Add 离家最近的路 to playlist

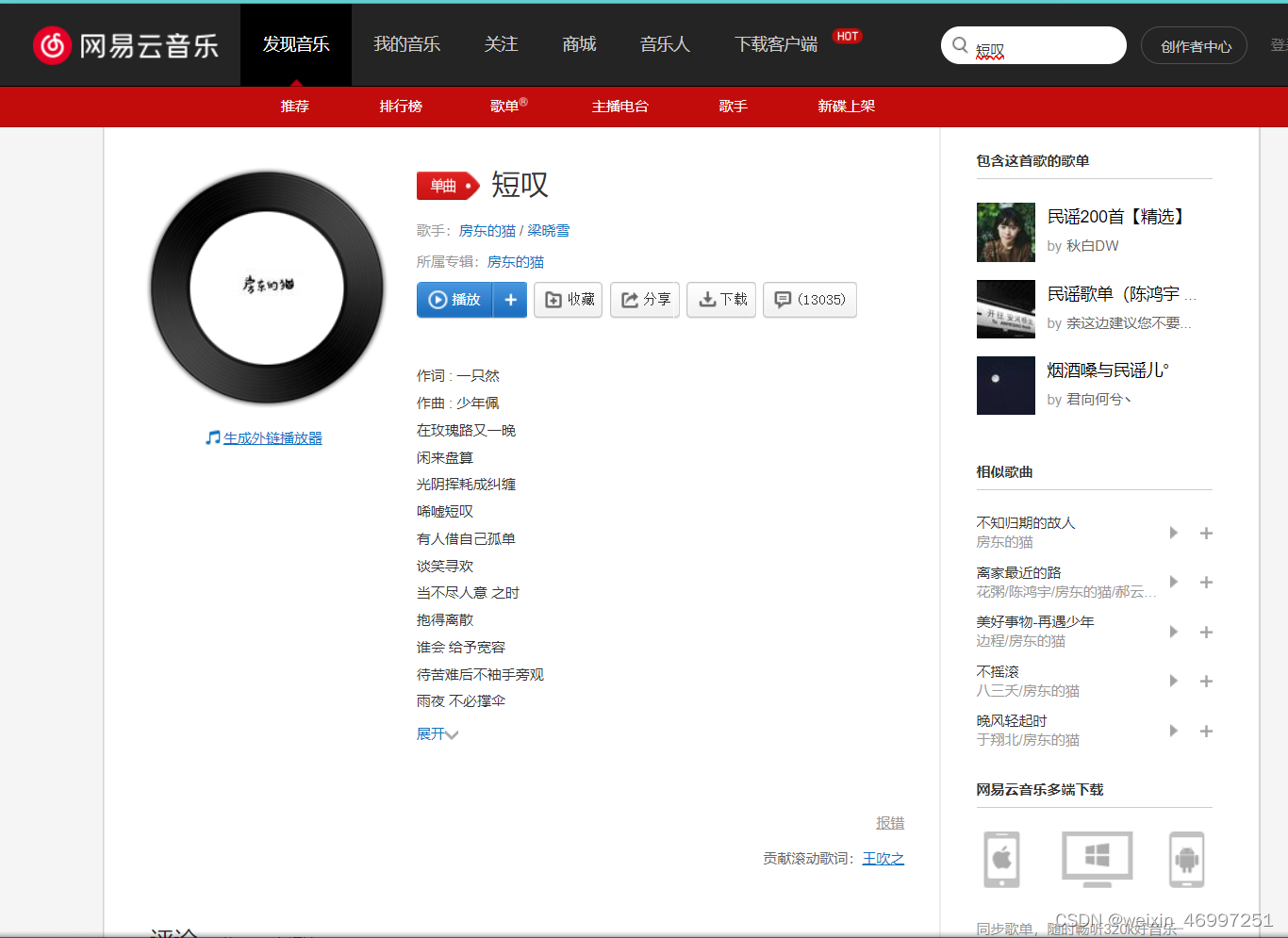pyautogui.click(x=1206, y=582)
